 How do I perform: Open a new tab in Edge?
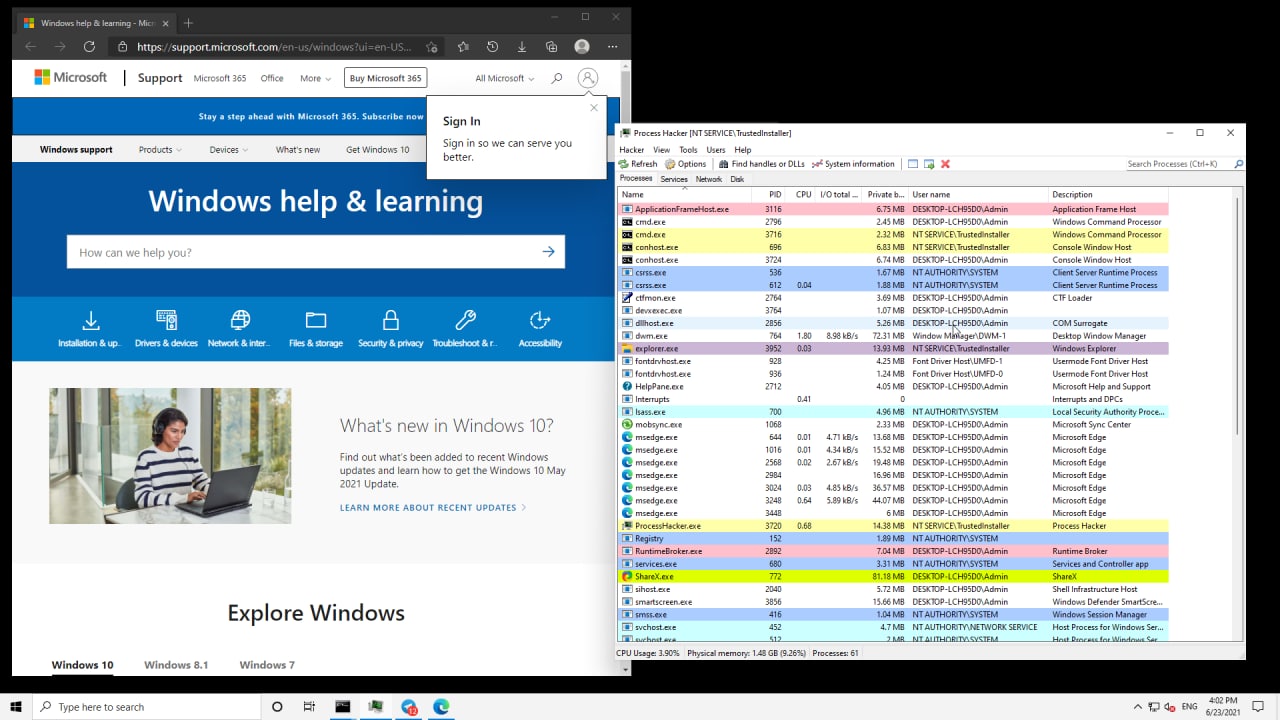tap(188, 23)
